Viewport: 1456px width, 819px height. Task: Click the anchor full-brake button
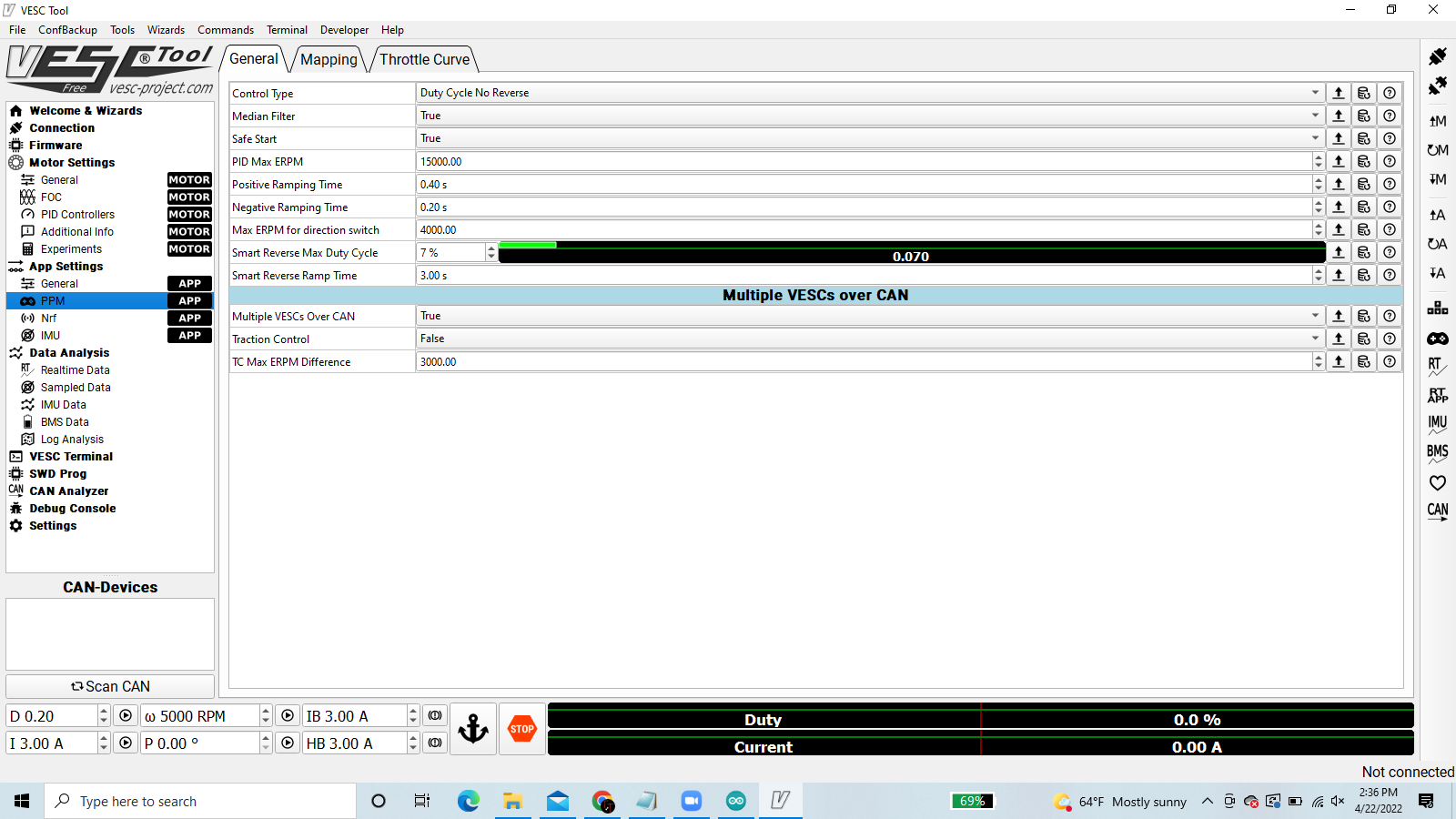(x=473, y=729)
